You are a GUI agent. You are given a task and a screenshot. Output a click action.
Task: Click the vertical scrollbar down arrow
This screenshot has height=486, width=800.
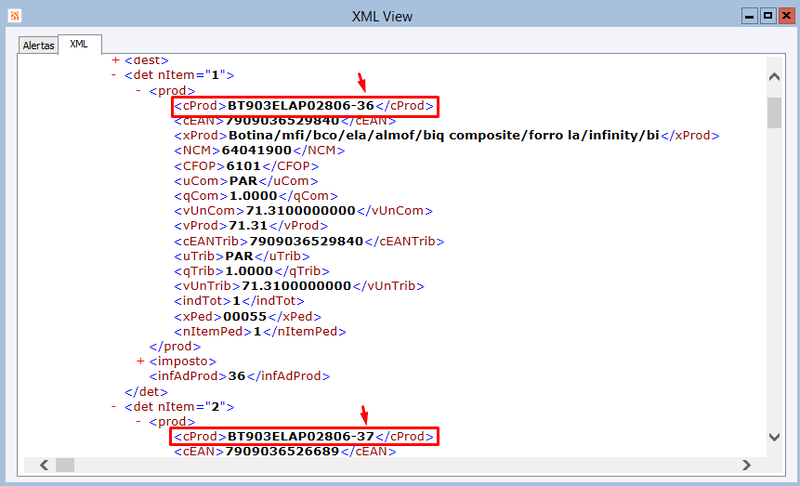point(774,437)
